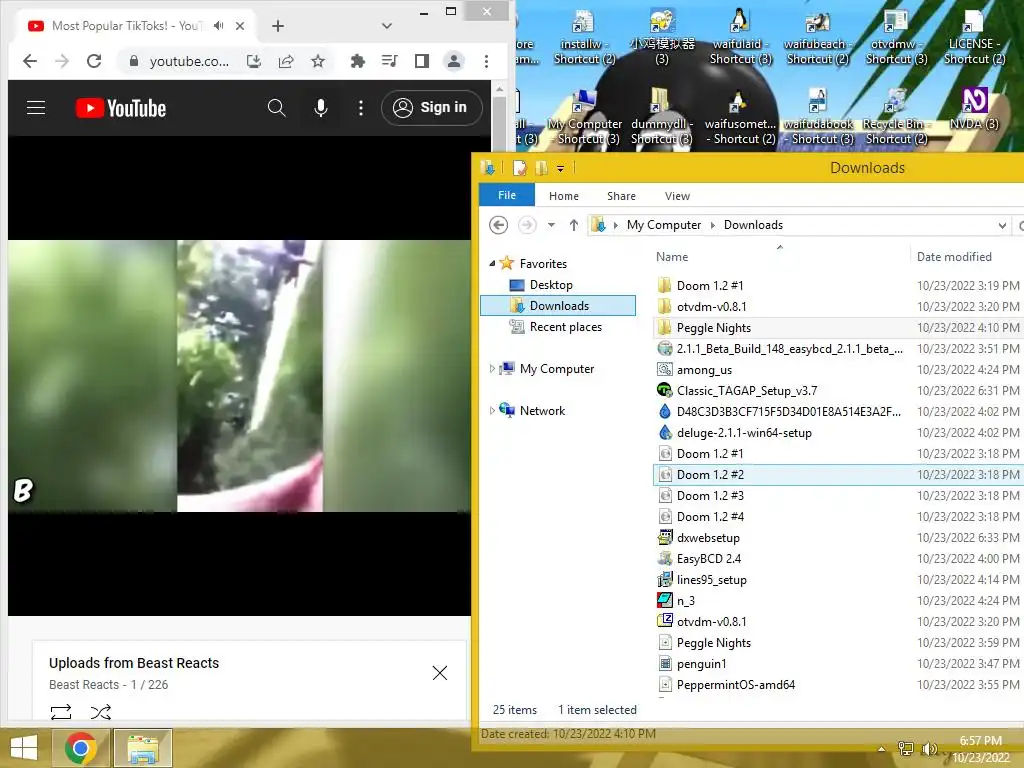1024x768 pixels.
Task: Open the Chrome extensions puzzle icon
Action: [357, 61]
